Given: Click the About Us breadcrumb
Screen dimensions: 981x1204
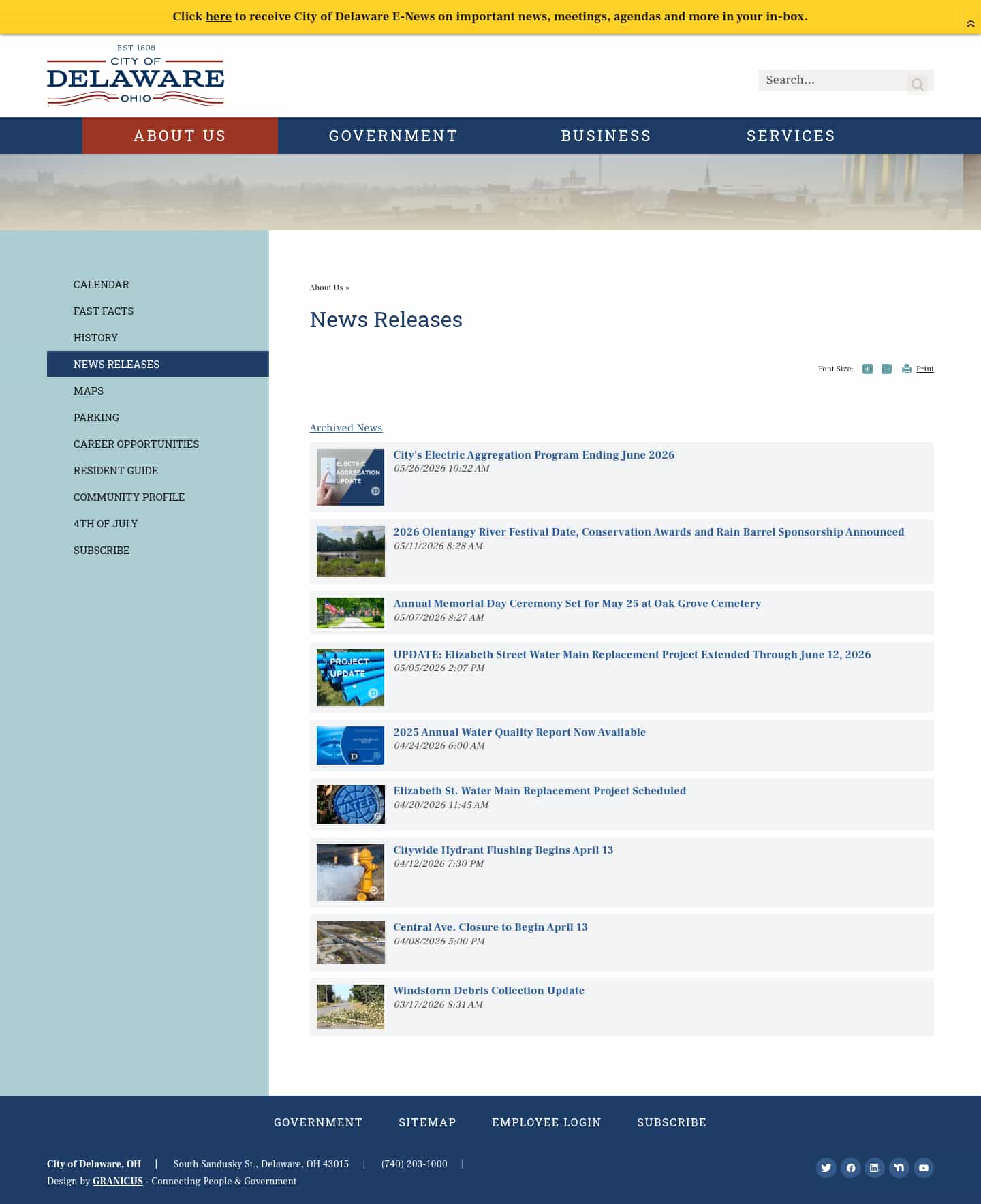Looking at the screenshot, I should [x=326, y=288].
